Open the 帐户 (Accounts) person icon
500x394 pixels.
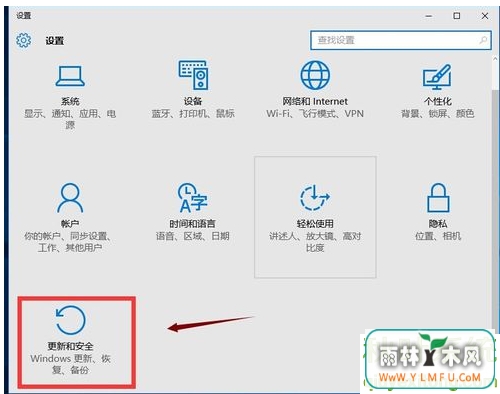70,198
